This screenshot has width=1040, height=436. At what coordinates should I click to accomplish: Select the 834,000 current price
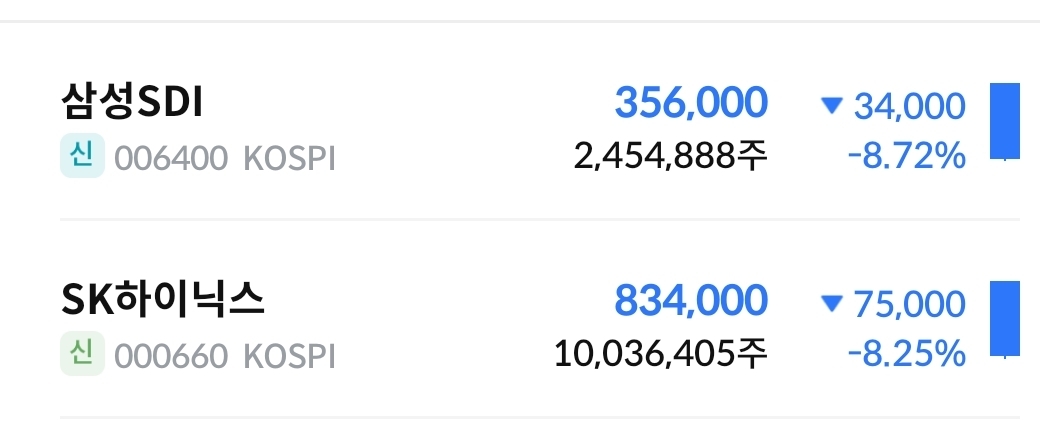pyautogui.click(x=691, y=300)
